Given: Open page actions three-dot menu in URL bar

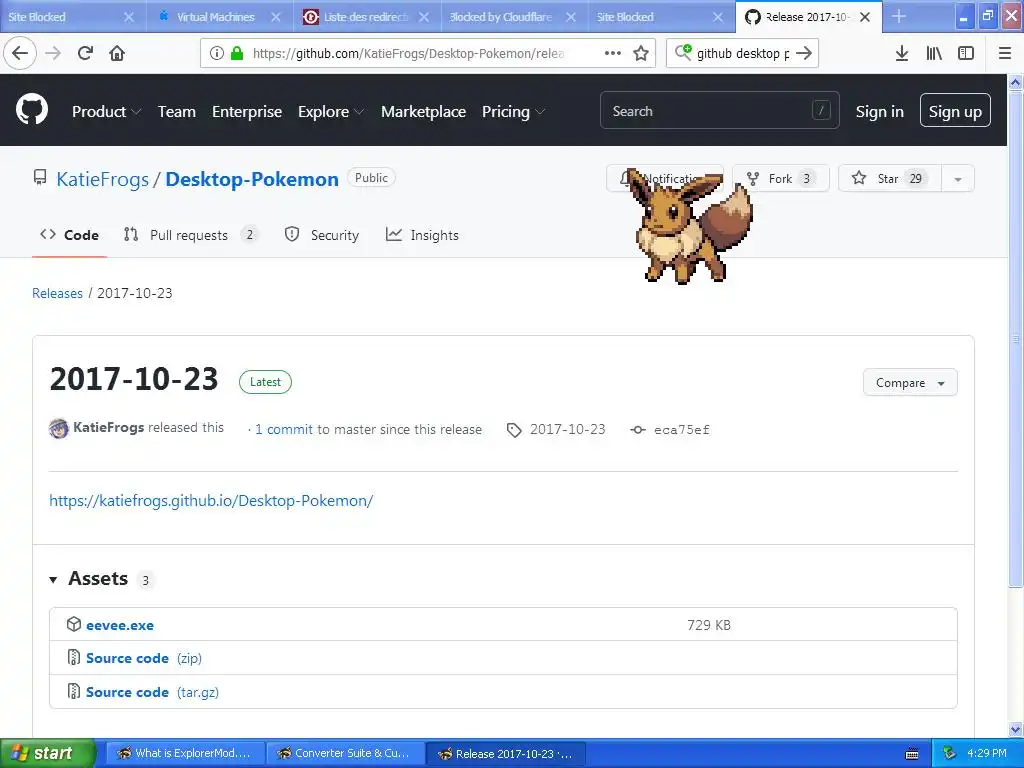Looking at the screenshot, I should coord(613,53).
